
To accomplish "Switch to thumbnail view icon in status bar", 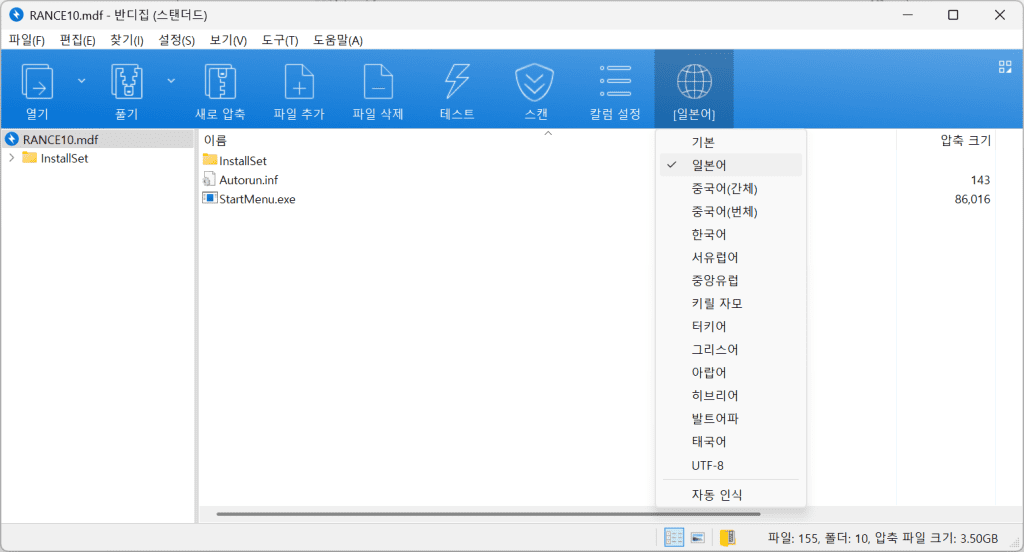I will click(x=697, y=538).
